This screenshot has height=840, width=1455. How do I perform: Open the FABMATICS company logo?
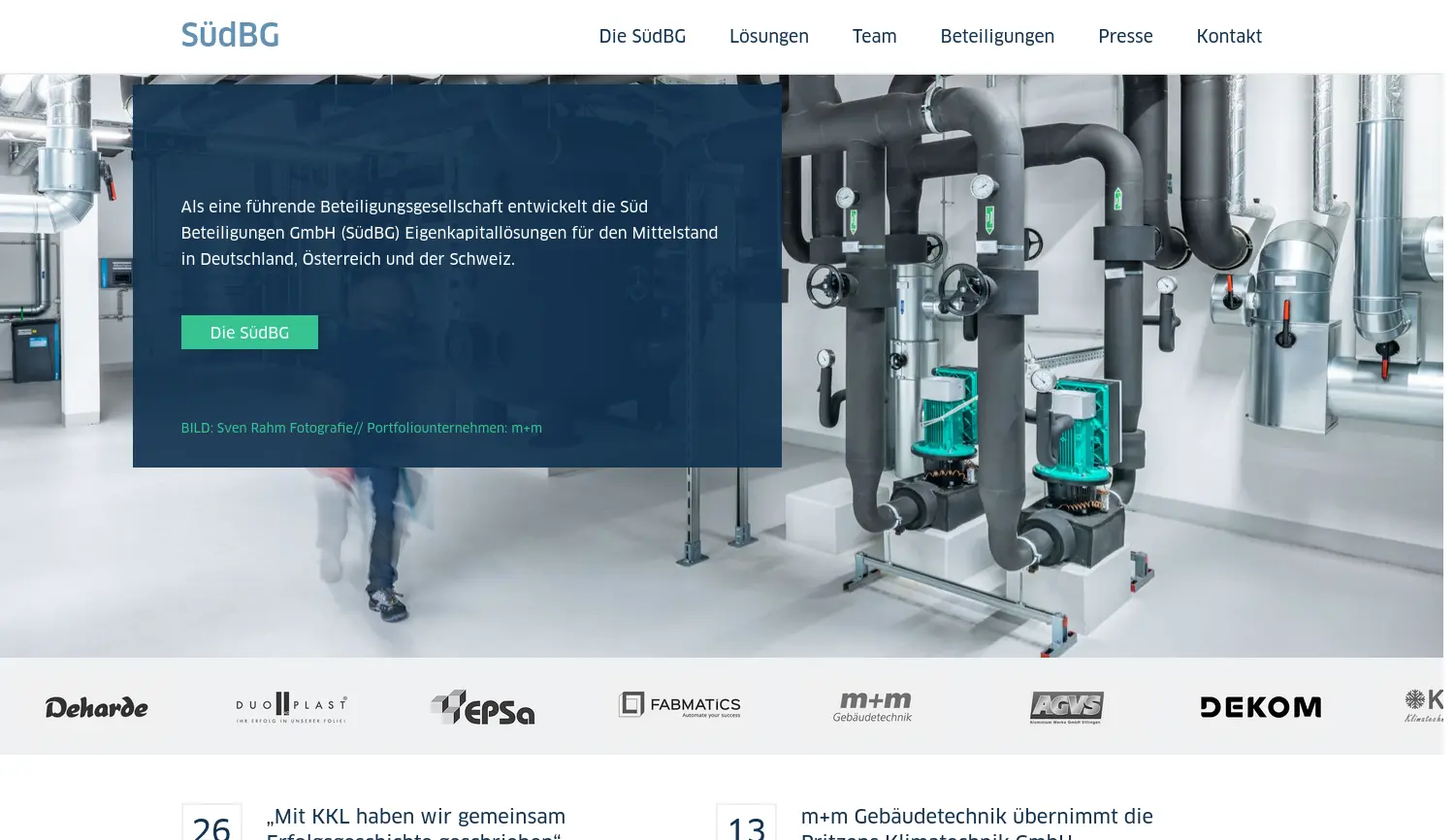click(x=679, y=705)
